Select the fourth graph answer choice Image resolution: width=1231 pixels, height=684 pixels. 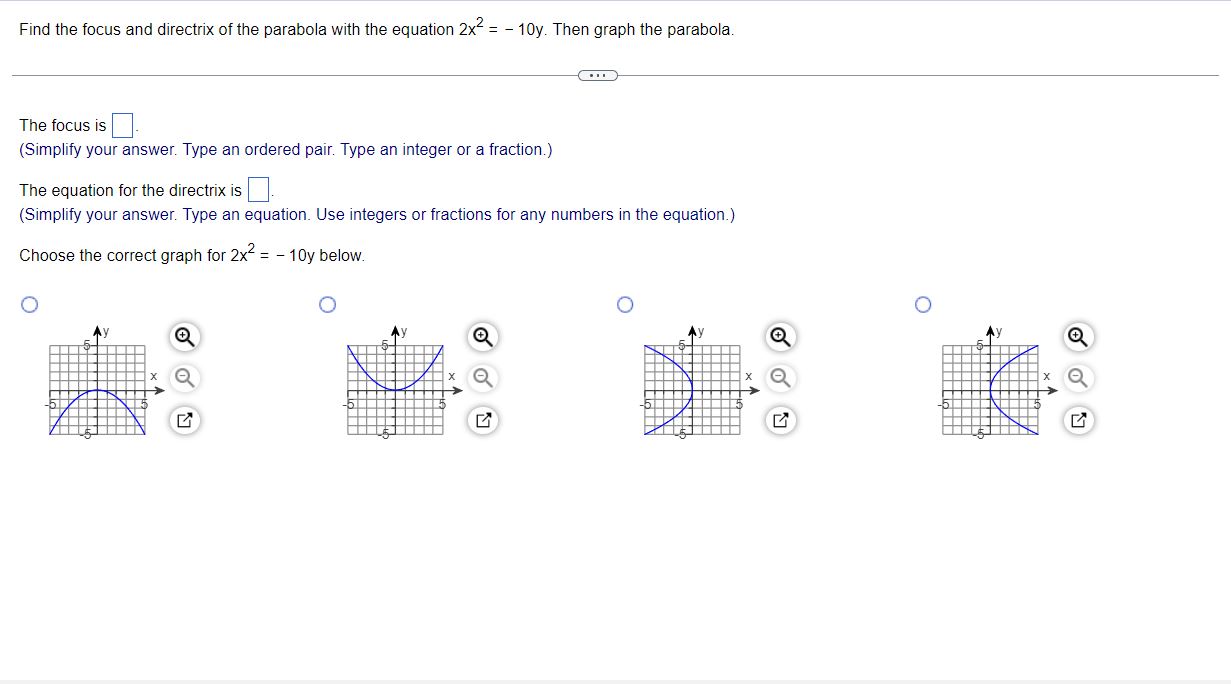[x=922, y=304]
